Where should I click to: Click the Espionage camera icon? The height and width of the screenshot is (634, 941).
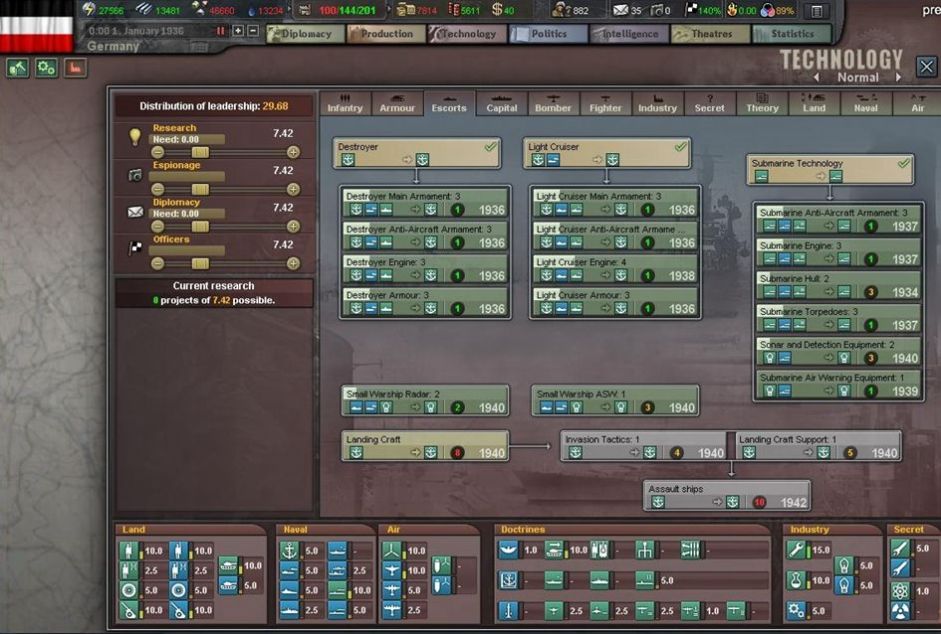click(135, 175)
